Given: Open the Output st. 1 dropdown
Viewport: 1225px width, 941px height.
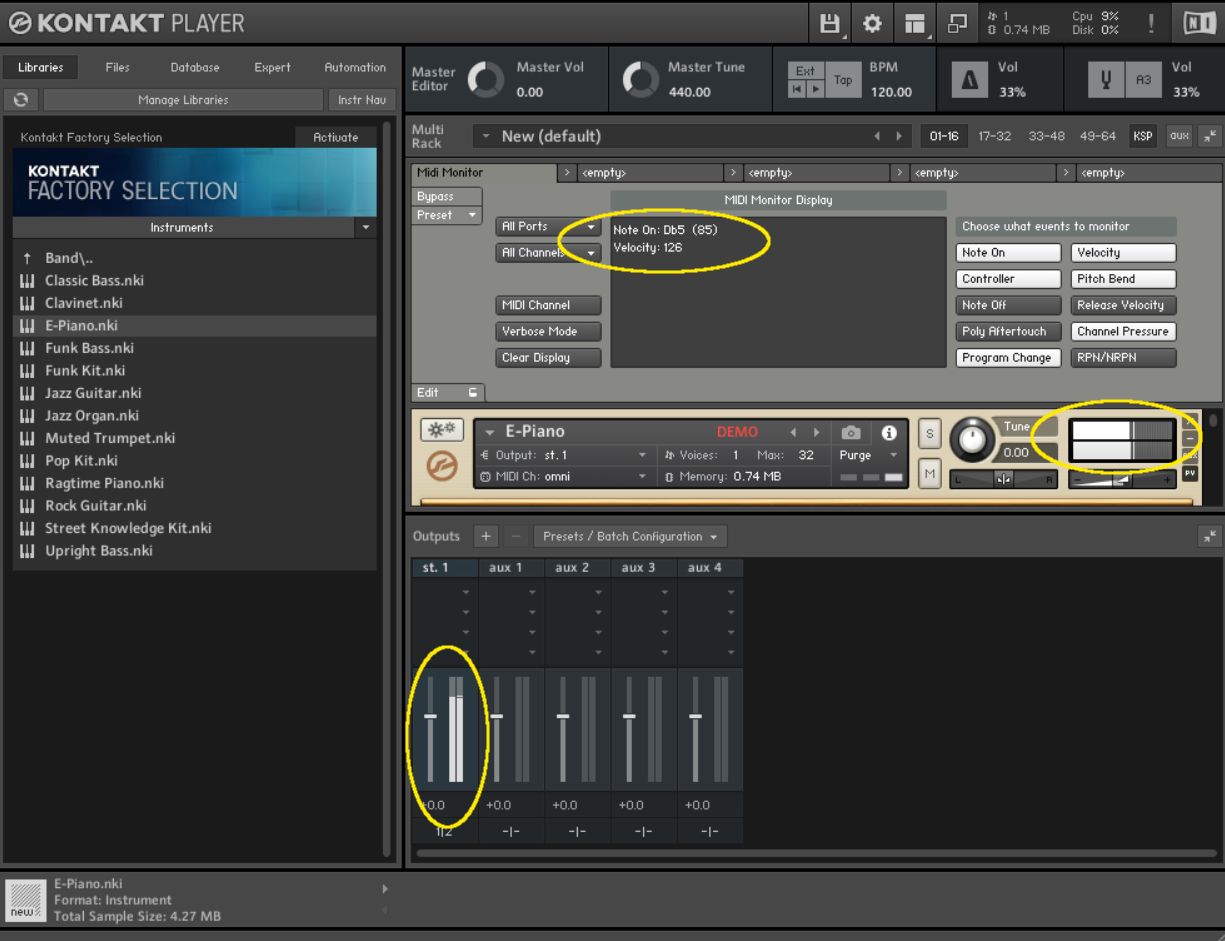Looking at the screenshot, I should point(565,455).
